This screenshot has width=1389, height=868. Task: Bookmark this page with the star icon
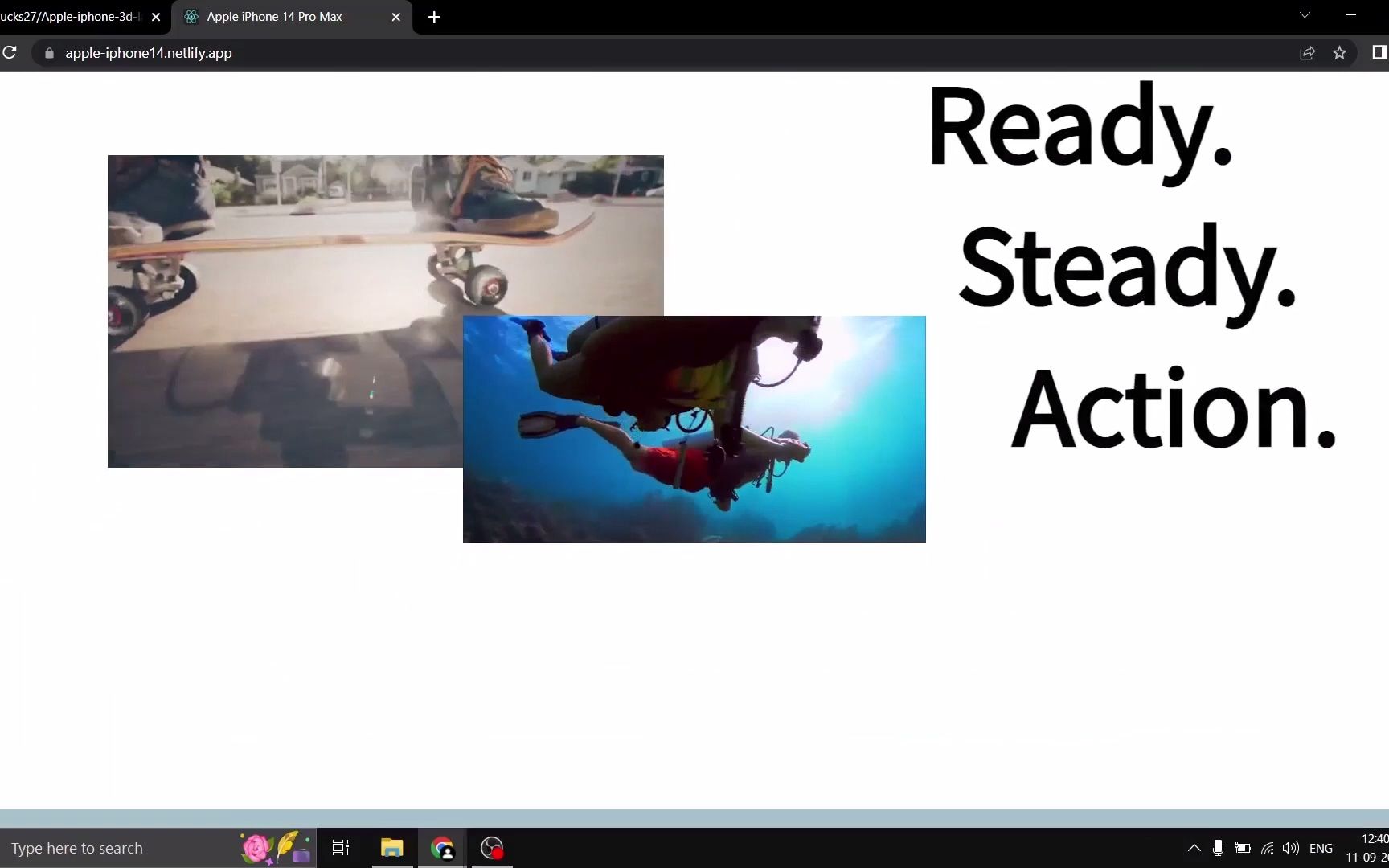click(1339, 52)
